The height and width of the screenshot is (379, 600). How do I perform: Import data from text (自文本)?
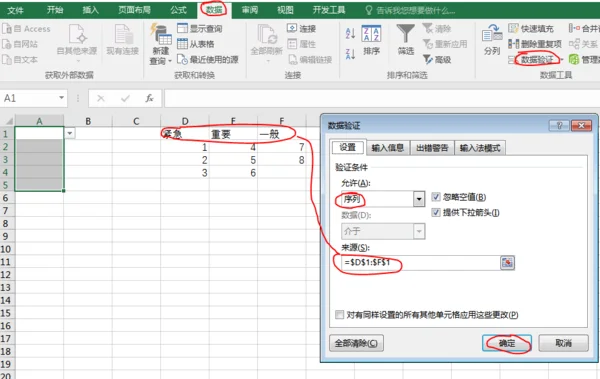tap(20, 59)
